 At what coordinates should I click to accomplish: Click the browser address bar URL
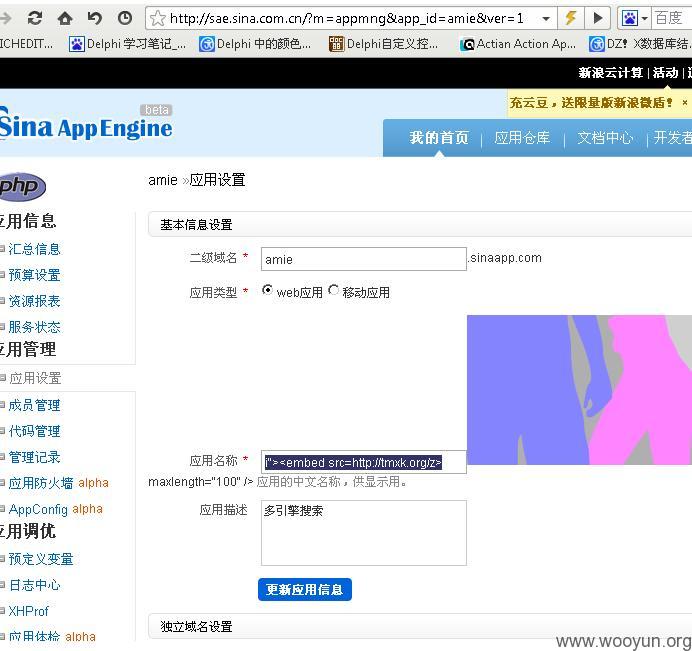346,19
